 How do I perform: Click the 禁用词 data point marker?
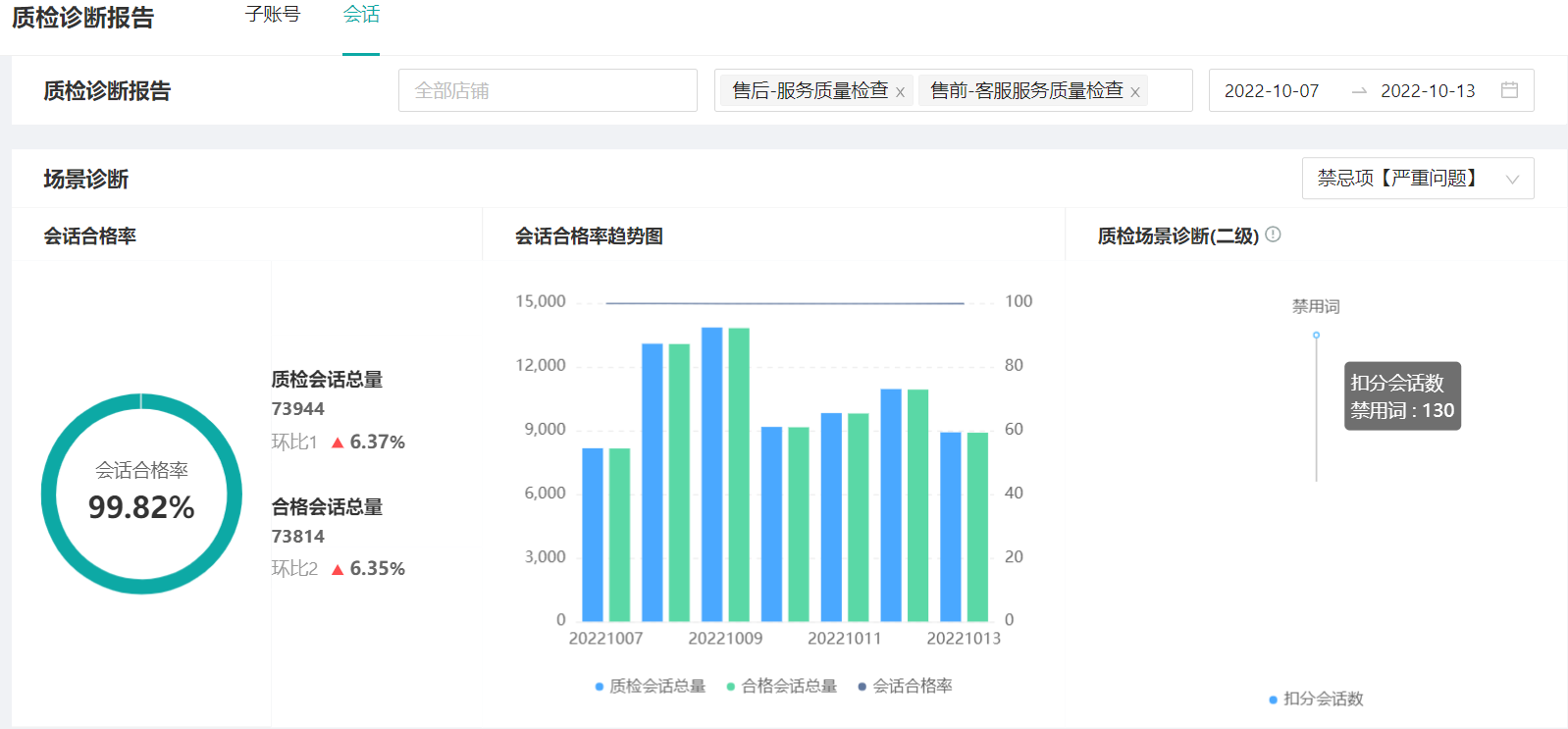click(x=1316, y=336)
